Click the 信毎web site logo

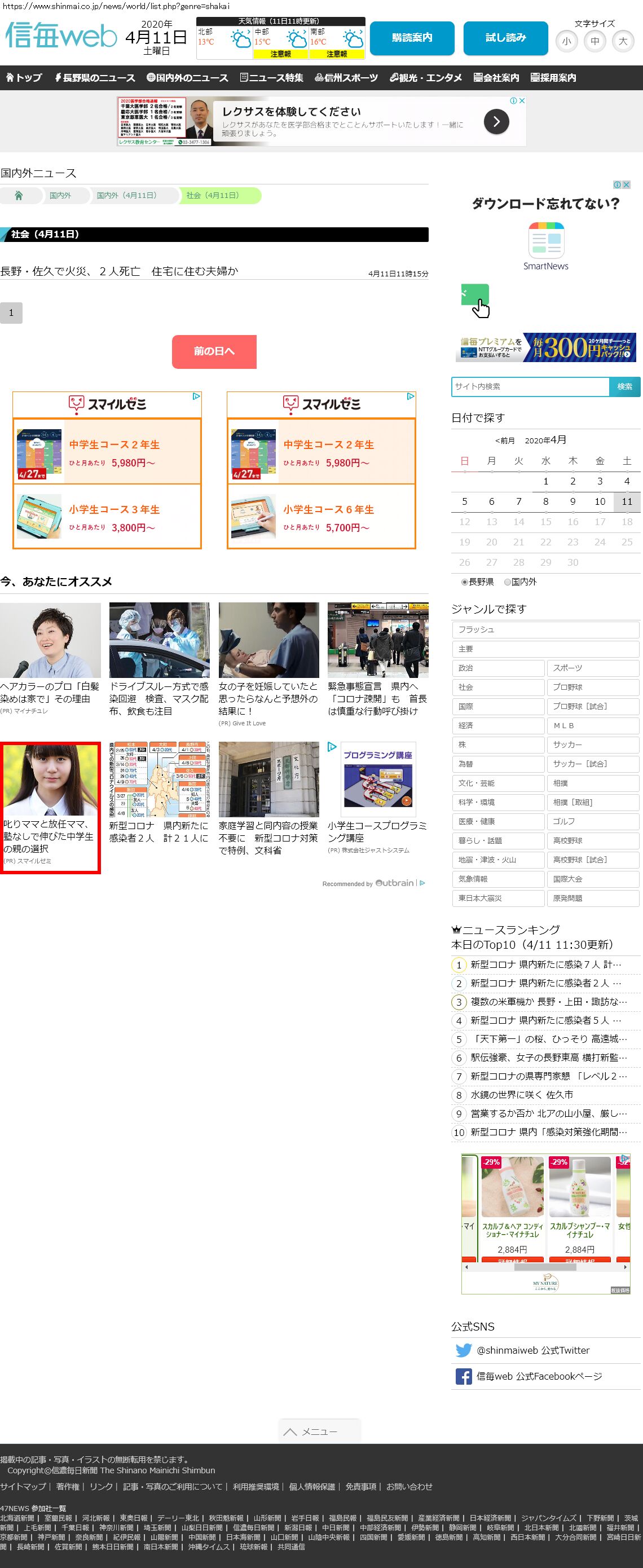61,36
